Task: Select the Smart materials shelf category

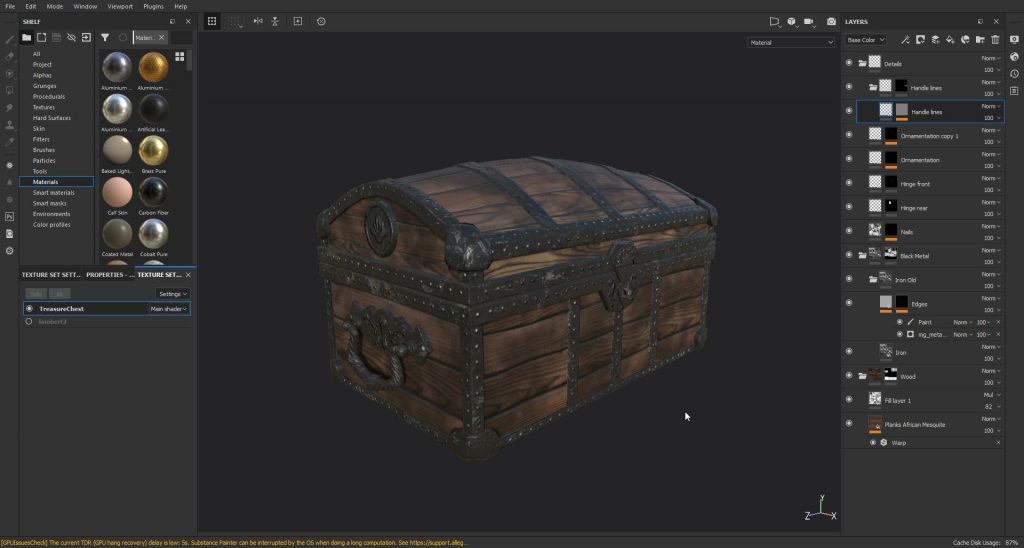Action: (x=54, y=193)
